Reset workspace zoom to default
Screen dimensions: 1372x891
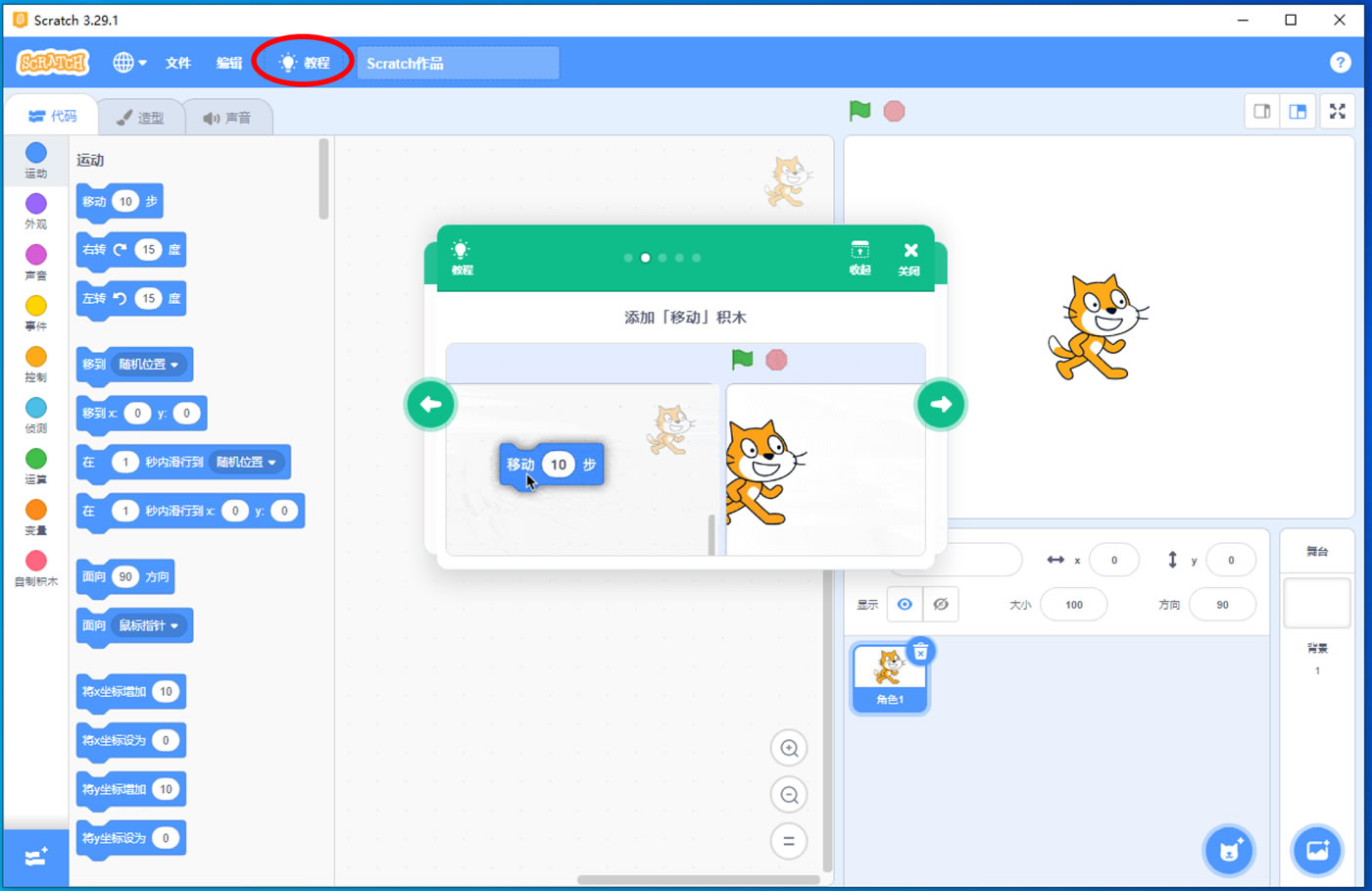[789, 841]
